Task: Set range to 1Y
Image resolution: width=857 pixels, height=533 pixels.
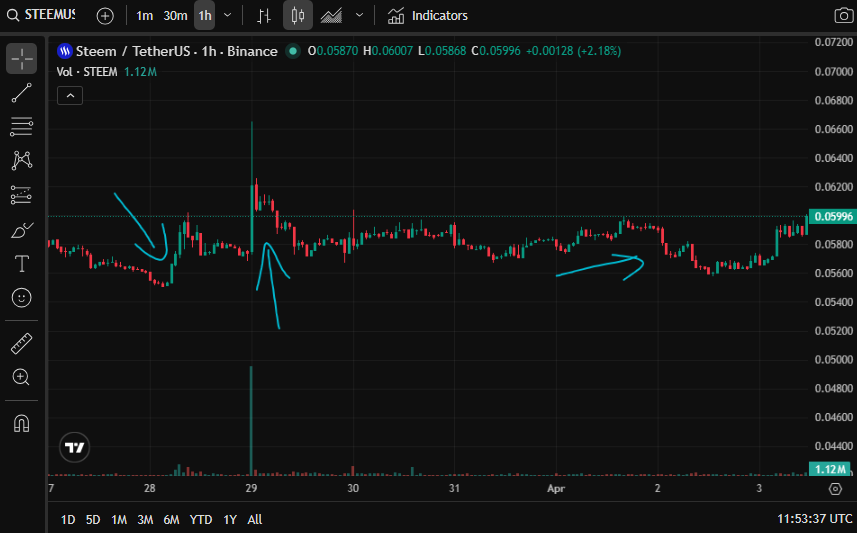Action: click(230, 519)
